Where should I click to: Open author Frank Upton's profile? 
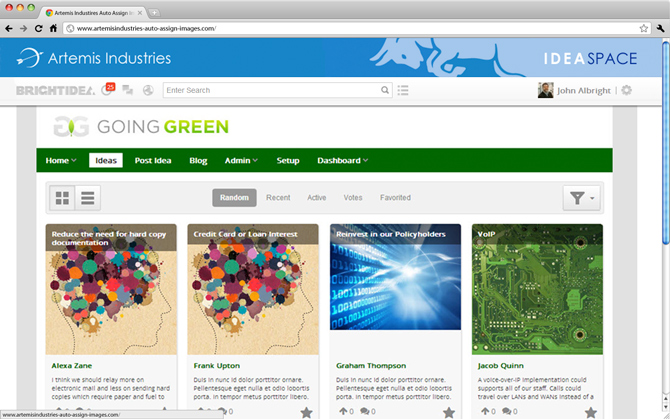coord(217,366)
